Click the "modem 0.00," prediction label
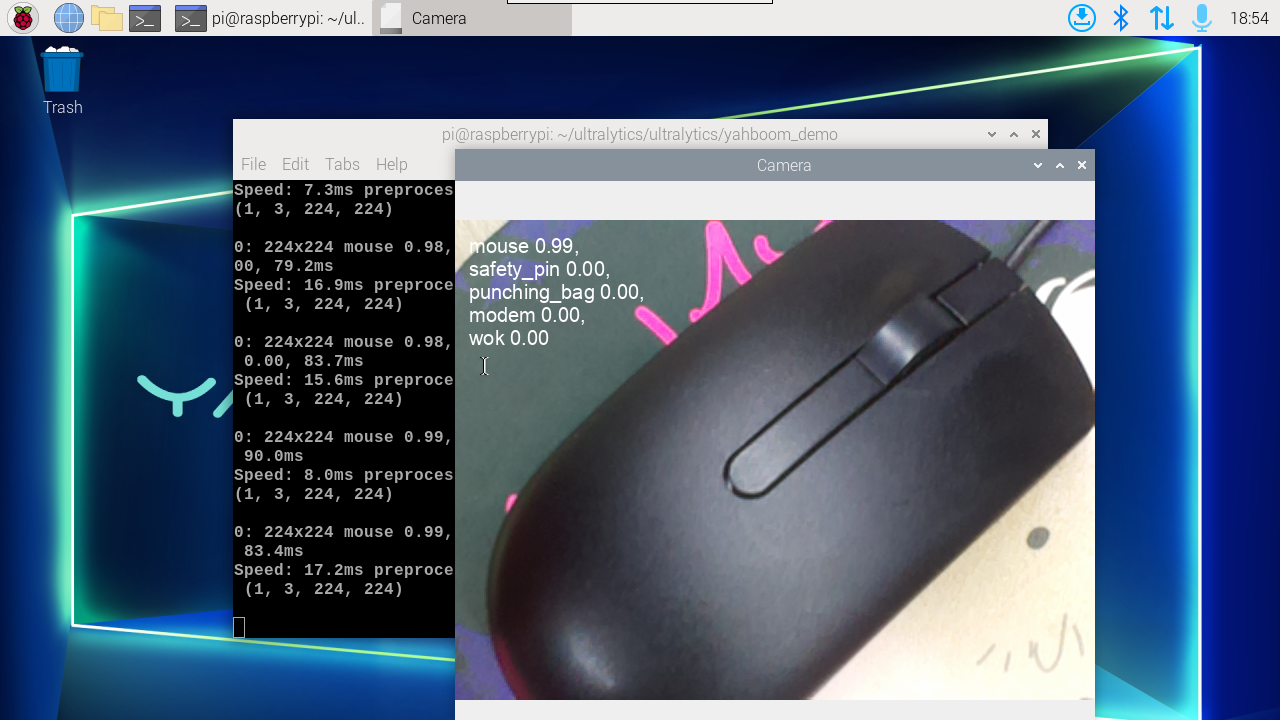 coord(527,315)
